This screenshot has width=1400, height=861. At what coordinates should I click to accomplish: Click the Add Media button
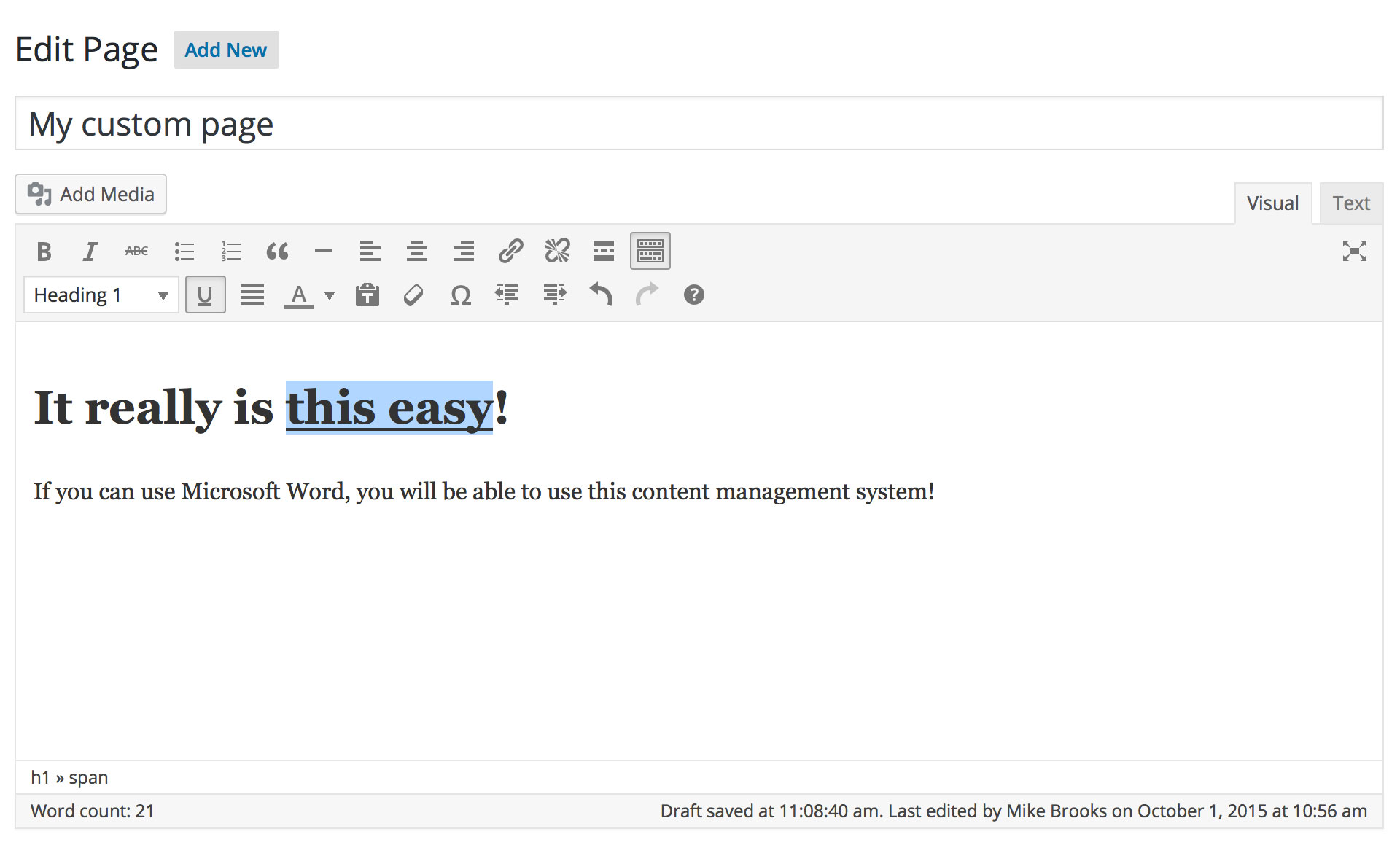[91, 195]
